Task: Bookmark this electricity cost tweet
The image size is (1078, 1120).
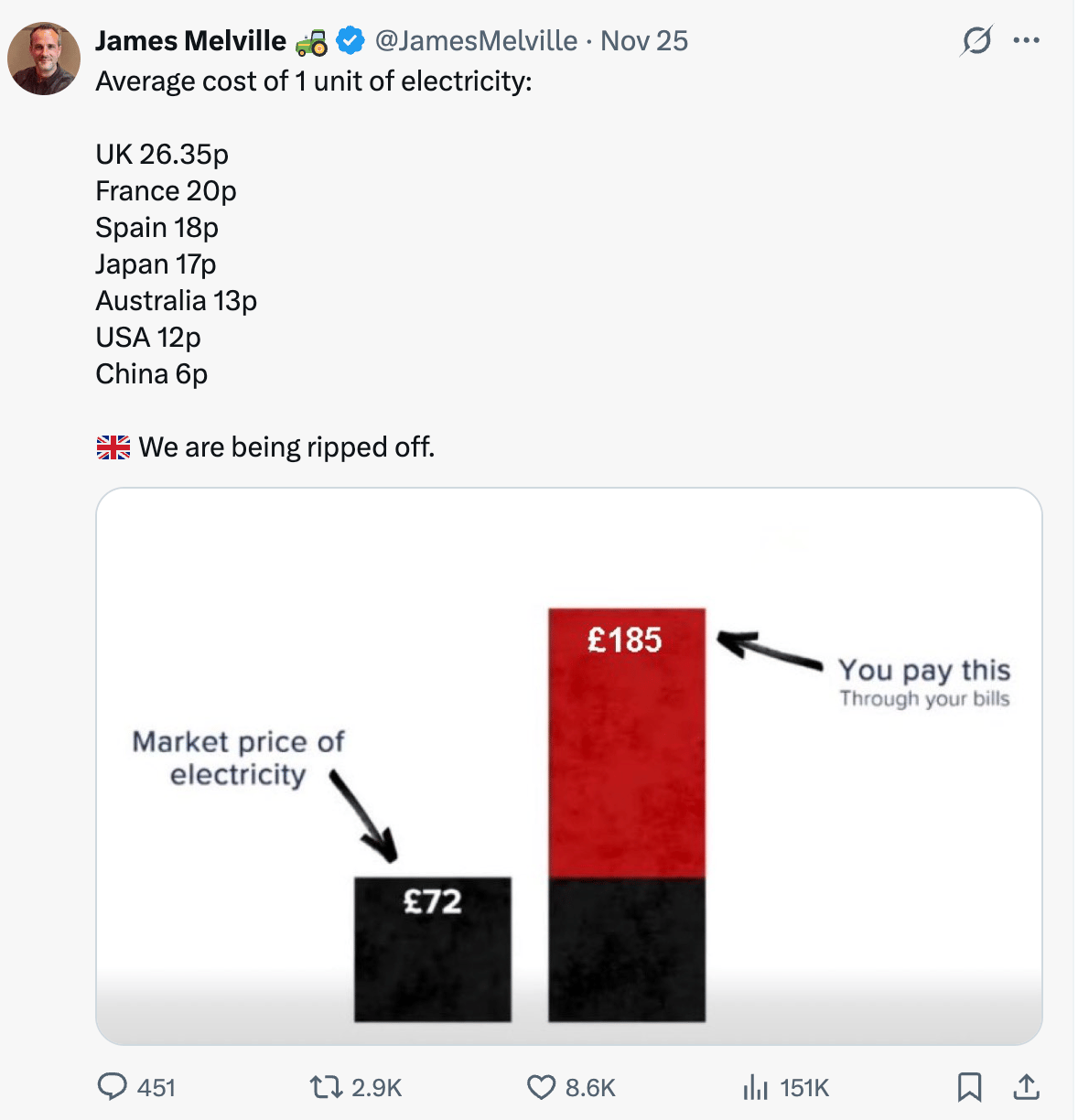Action: point(969,1087)
